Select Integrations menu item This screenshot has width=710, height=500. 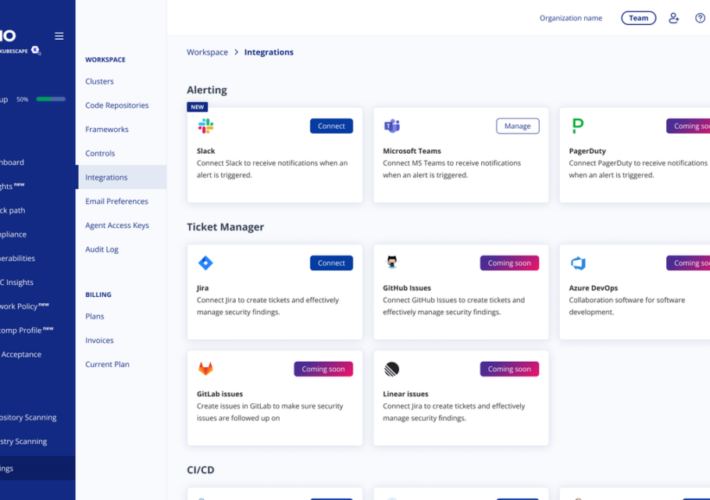point(121,177)
